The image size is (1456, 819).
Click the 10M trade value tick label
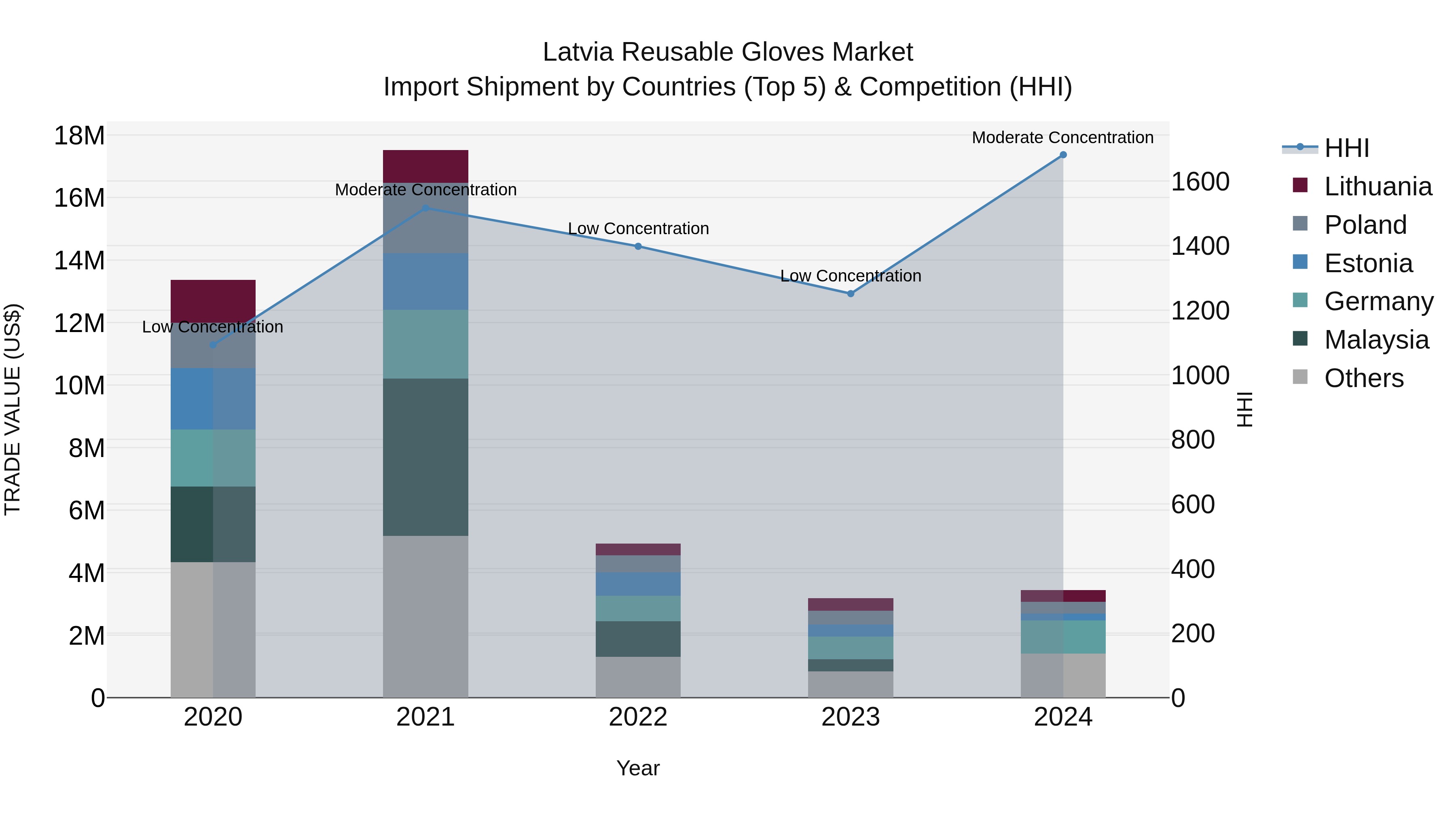point(79,385)
